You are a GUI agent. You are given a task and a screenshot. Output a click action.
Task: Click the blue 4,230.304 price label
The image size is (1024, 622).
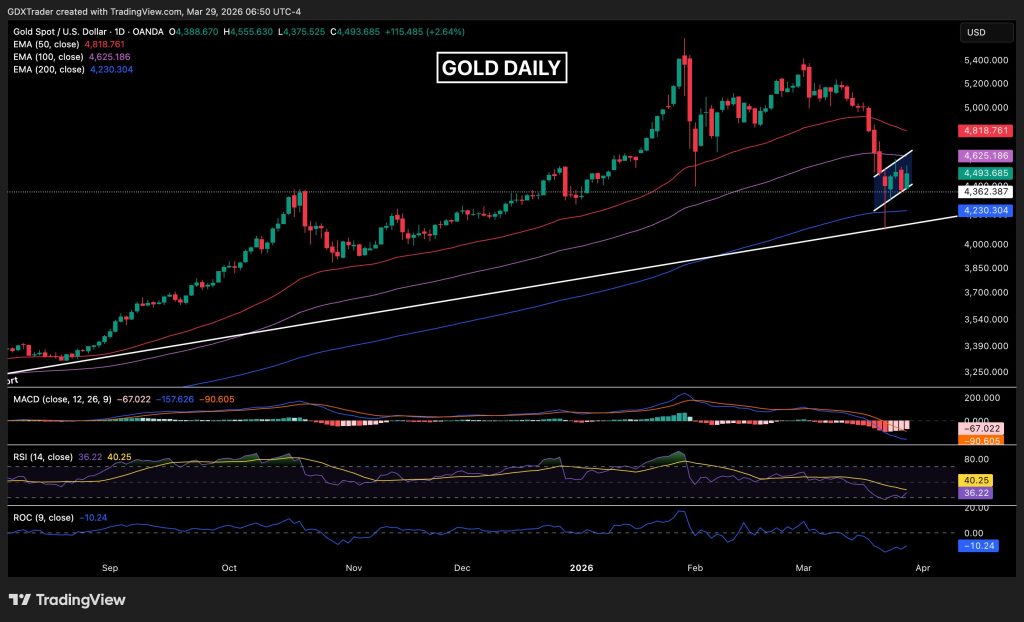tap(985, 211)
